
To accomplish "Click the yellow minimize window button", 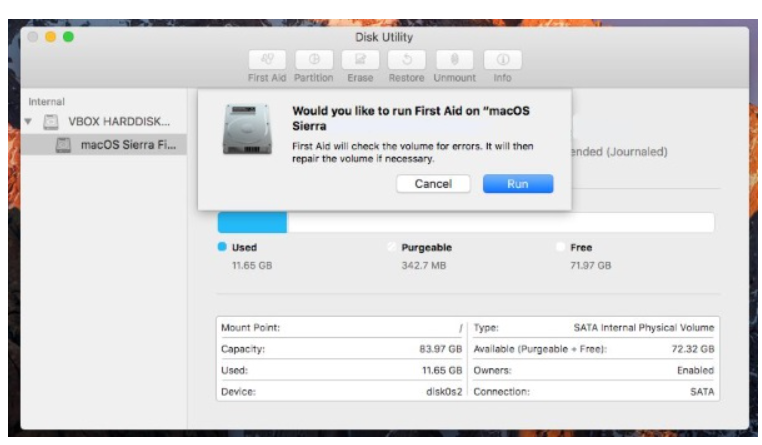I will click(x=51, y=37).
